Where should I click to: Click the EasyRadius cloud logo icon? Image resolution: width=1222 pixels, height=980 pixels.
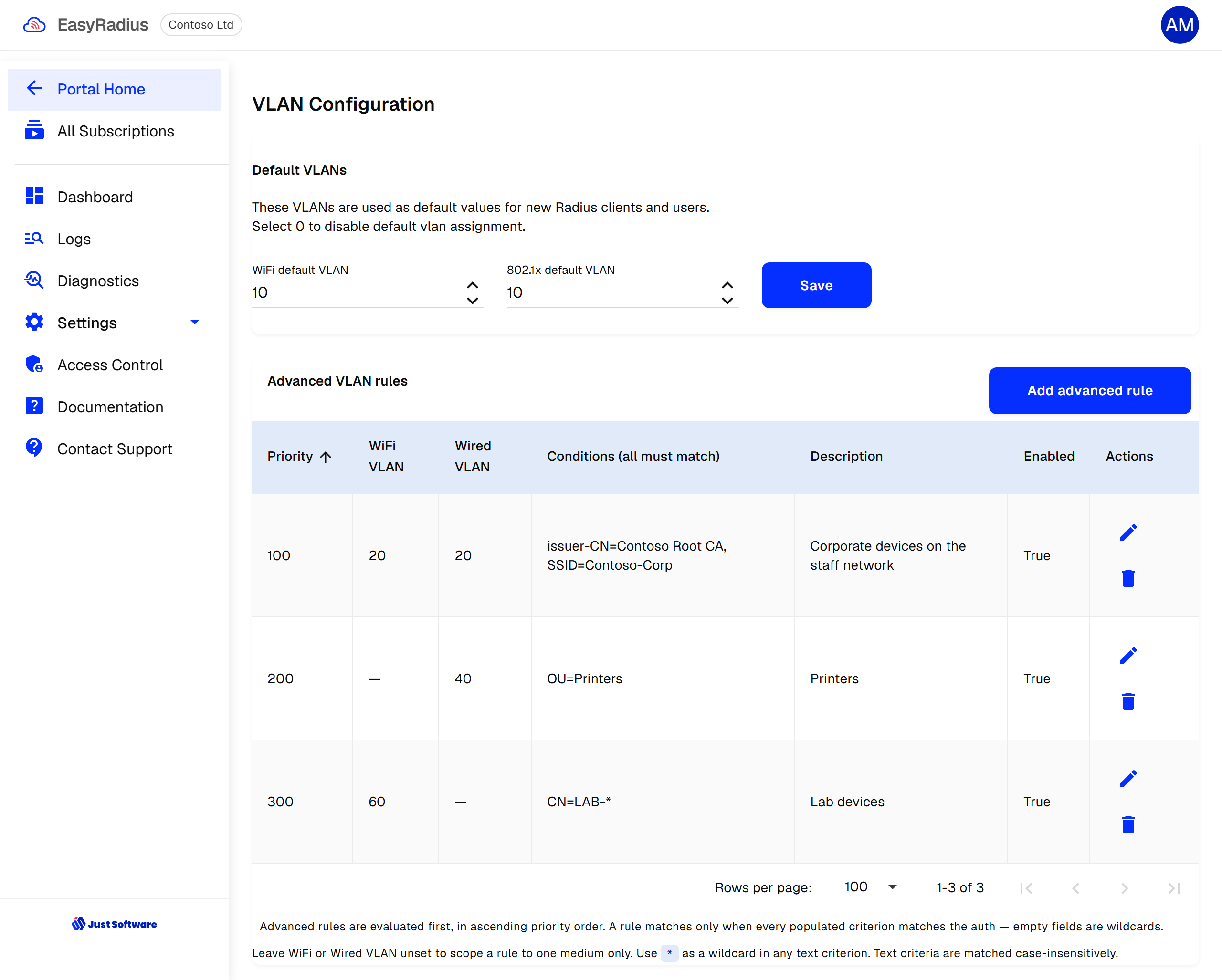click(x=34, y=25)
